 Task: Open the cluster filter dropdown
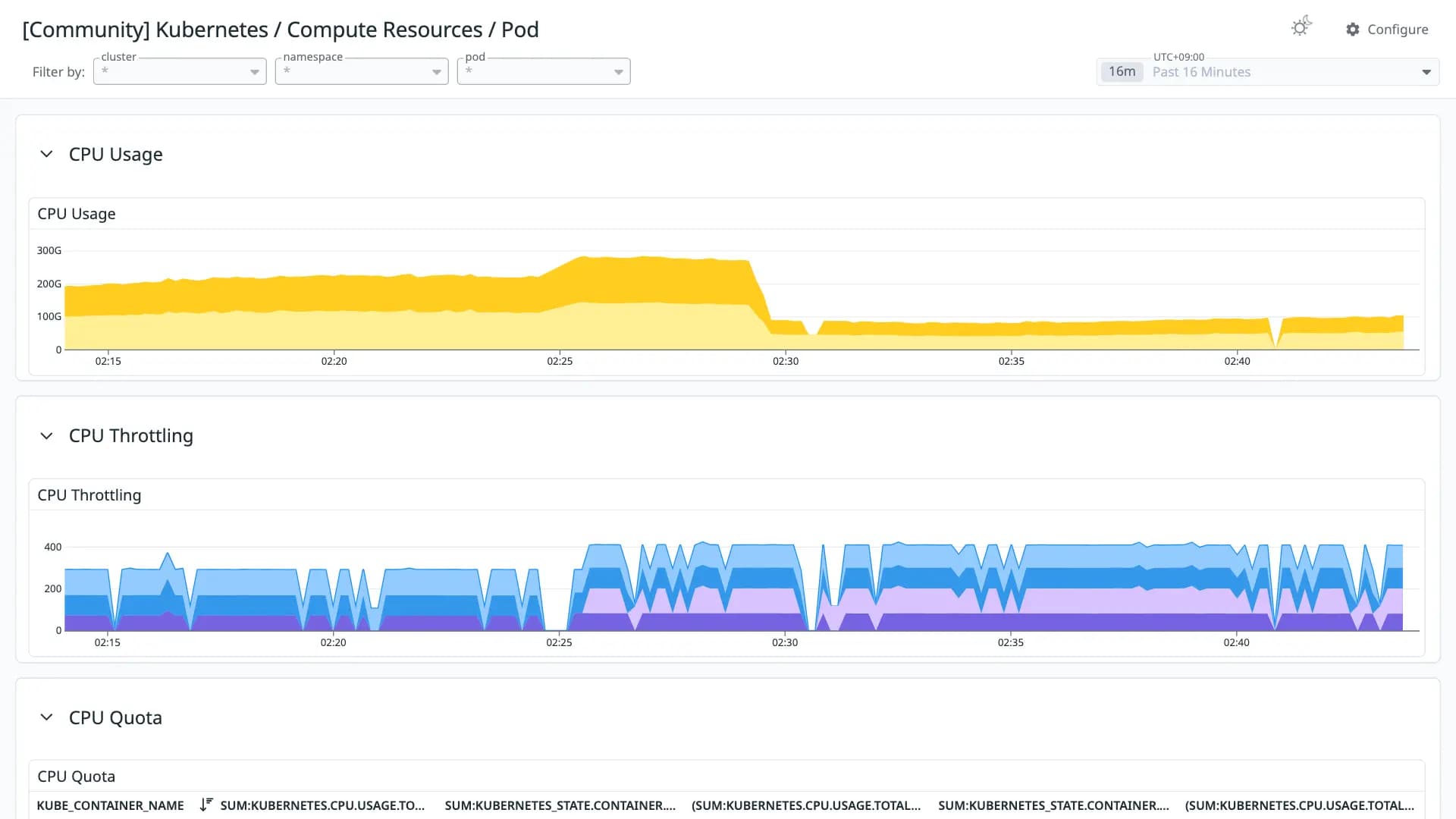(180, 71)
